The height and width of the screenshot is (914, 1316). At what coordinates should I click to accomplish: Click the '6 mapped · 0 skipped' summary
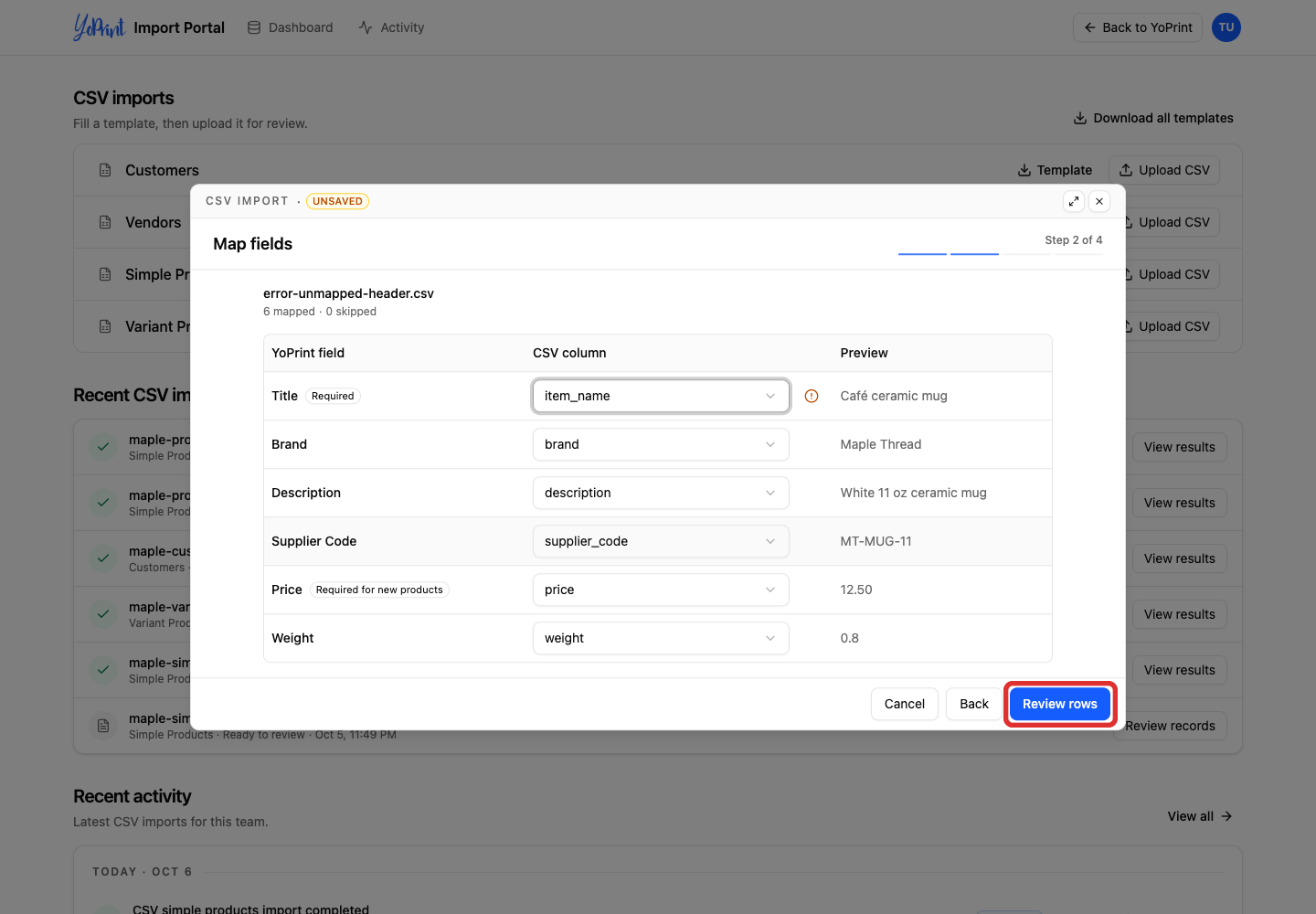(320, 312)
